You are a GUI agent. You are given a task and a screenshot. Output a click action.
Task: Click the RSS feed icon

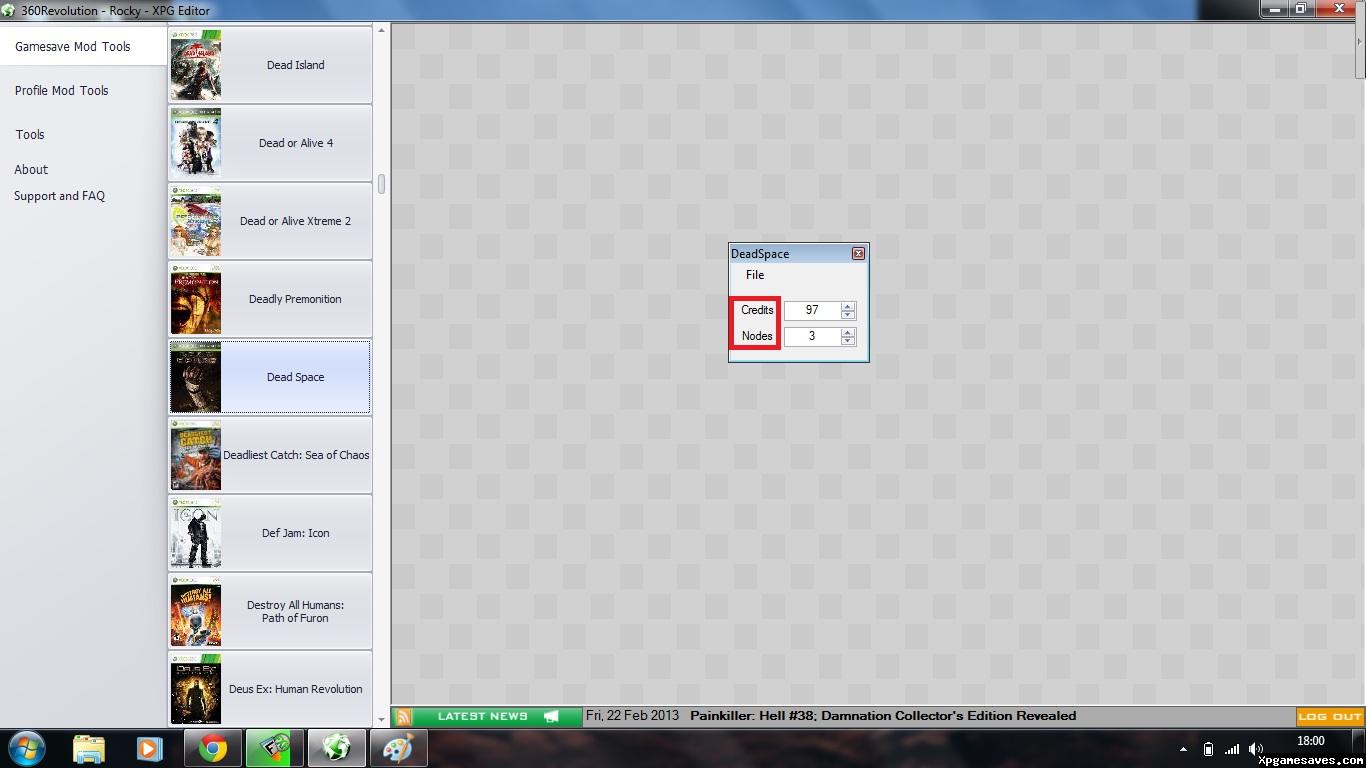click(x=403, y=717)
